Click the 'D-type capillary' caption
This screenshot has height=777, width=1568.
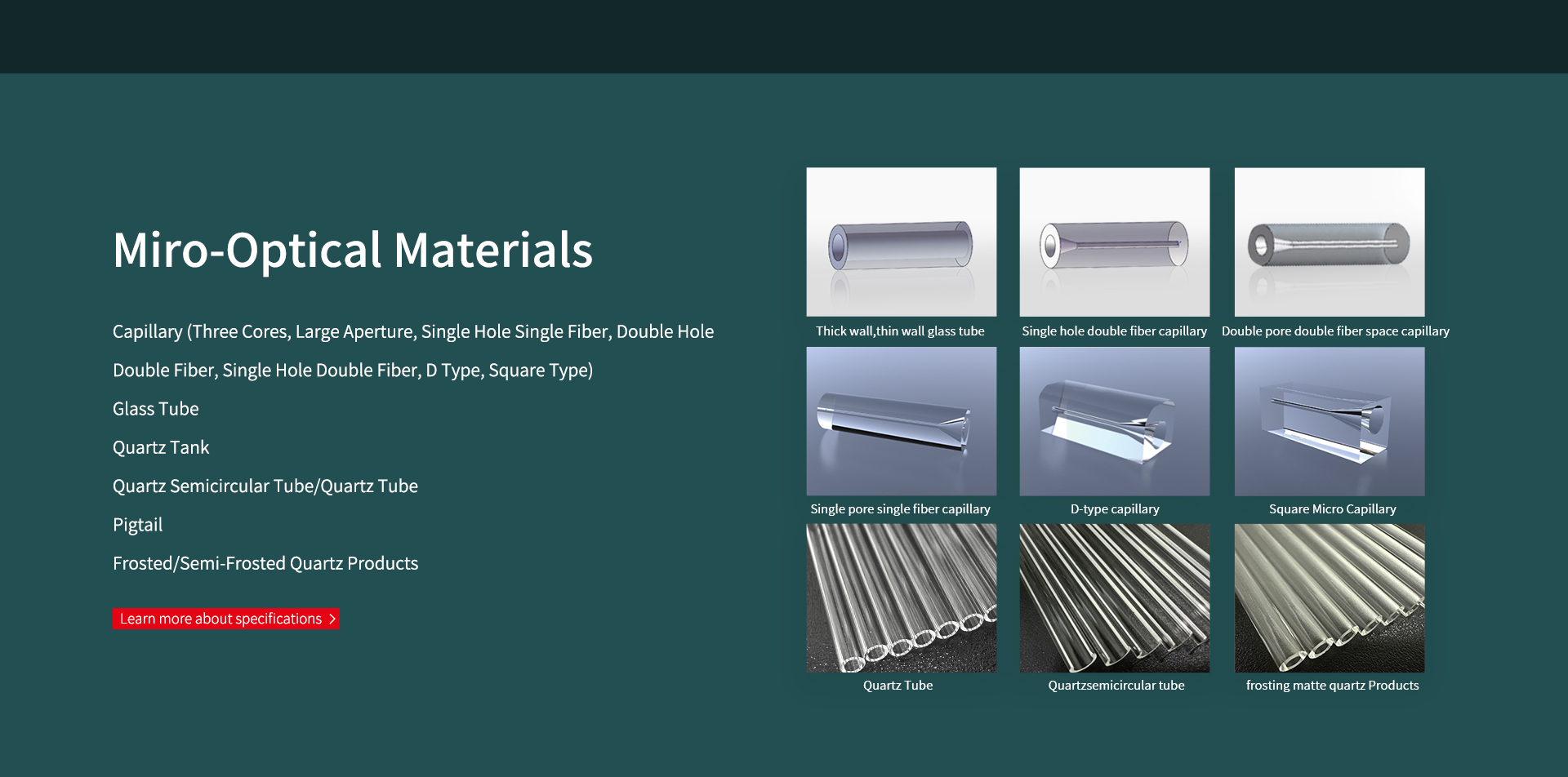(1115, 509)
